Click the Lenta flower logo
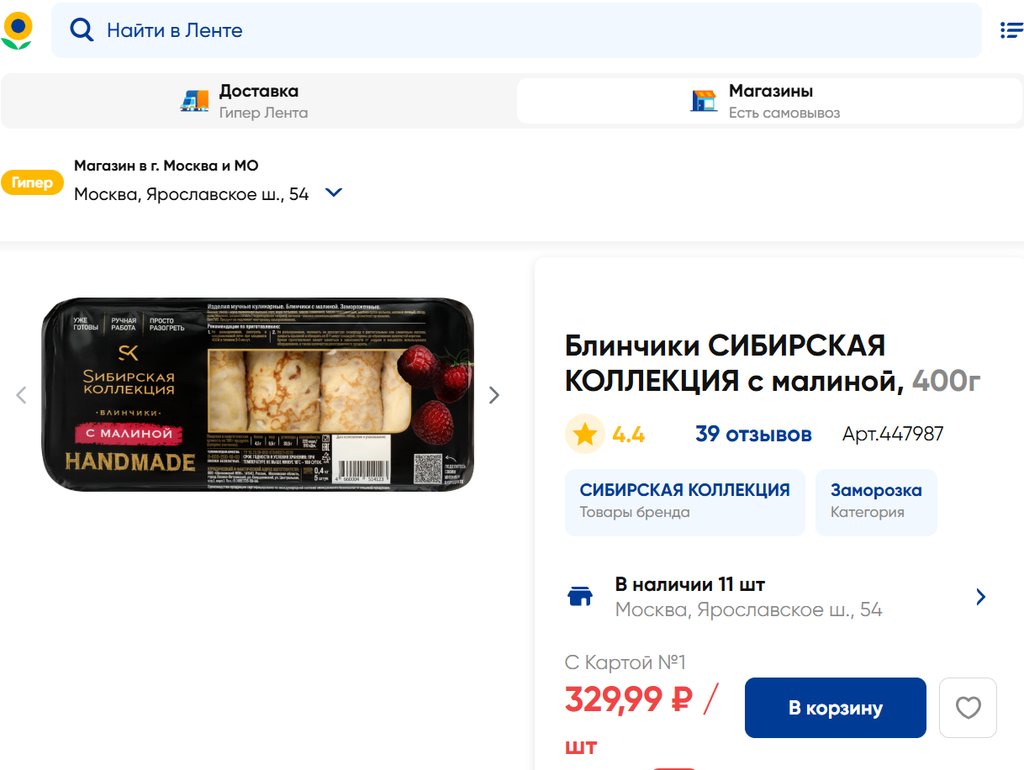 coord(17,30)
